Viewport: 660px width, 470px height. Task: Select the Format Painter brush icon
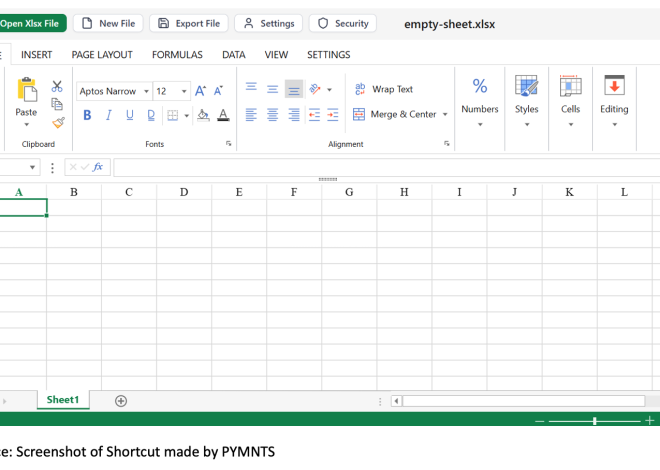[x=58, y=122]
